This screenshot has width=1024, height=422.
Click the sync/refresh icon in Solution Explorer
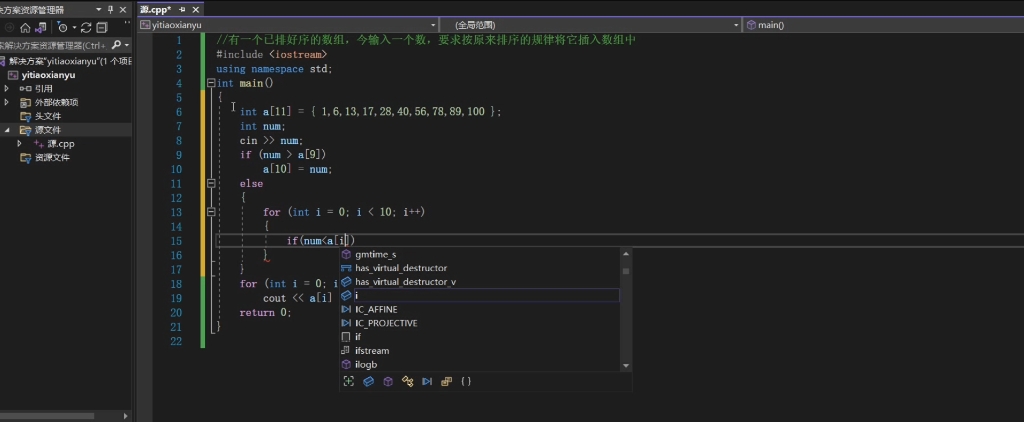pos(86,27)
